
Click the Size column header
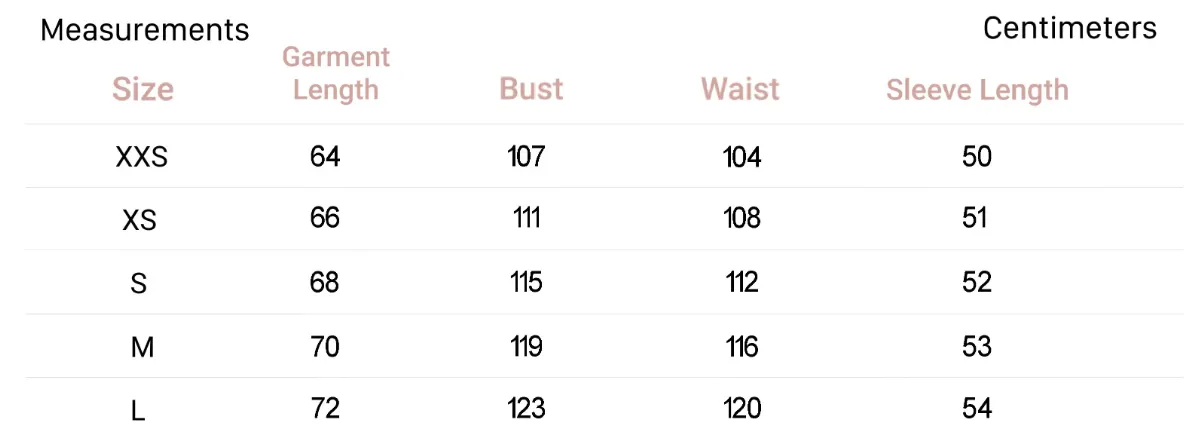143,89
